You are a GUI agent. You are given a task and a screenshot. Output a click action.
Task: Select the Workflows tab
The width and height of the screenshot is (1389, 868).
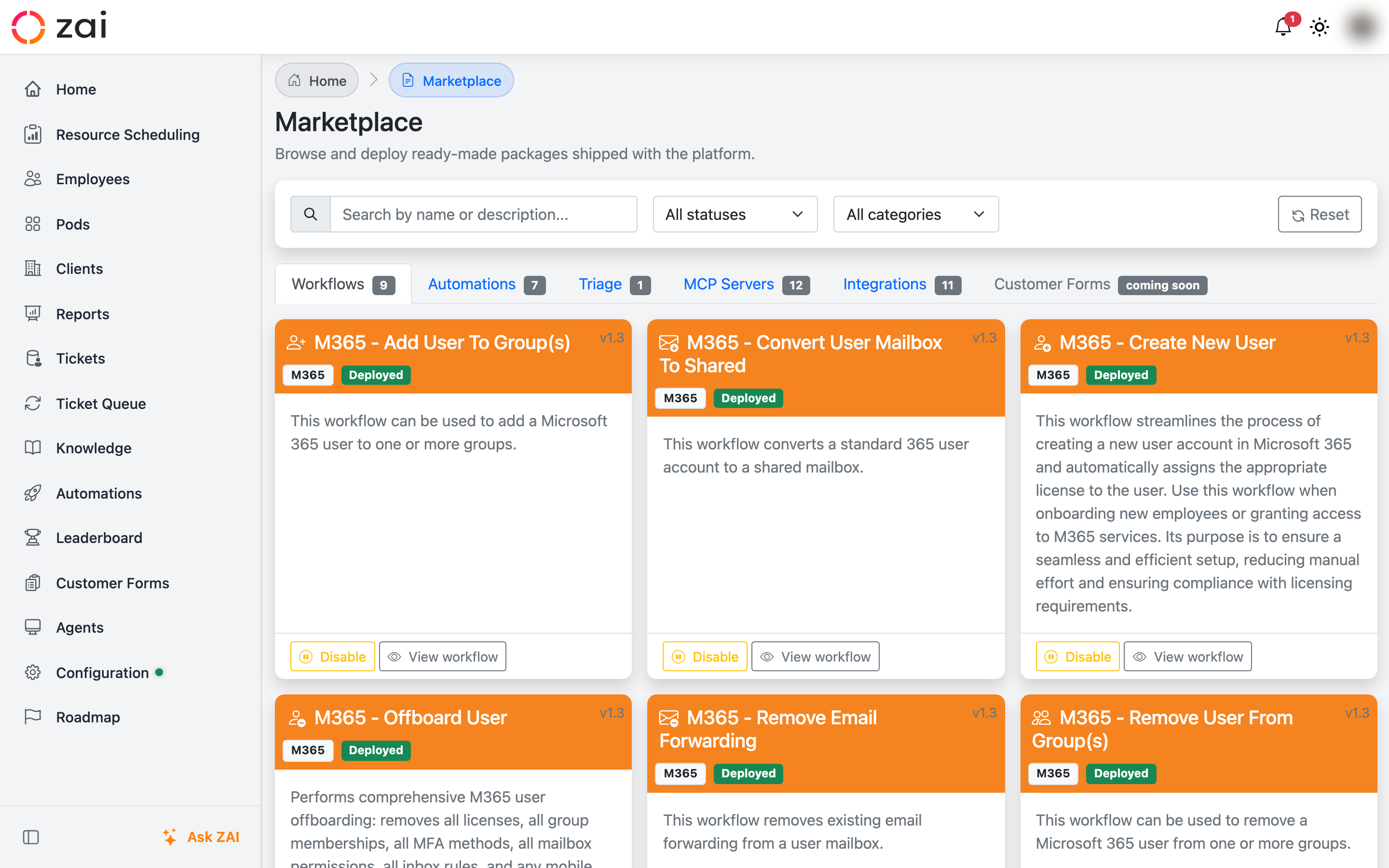pyautogui.click(x=343, y=284)
